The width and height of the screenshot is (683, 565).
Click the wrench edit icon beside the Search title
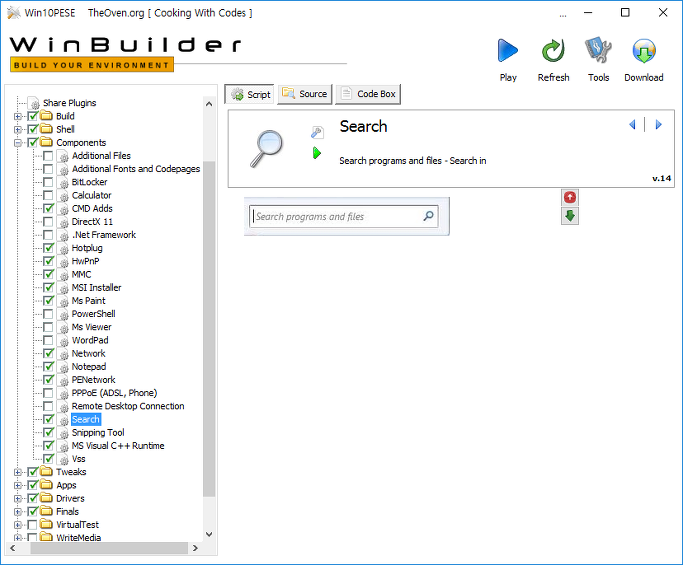[317, 132]
